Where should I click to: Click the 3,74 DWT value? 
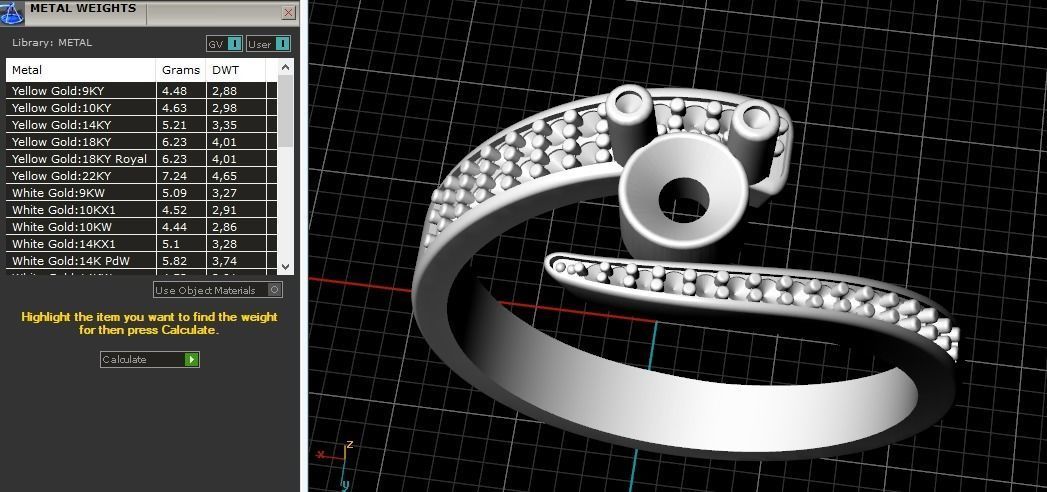[x=224, y=261]
